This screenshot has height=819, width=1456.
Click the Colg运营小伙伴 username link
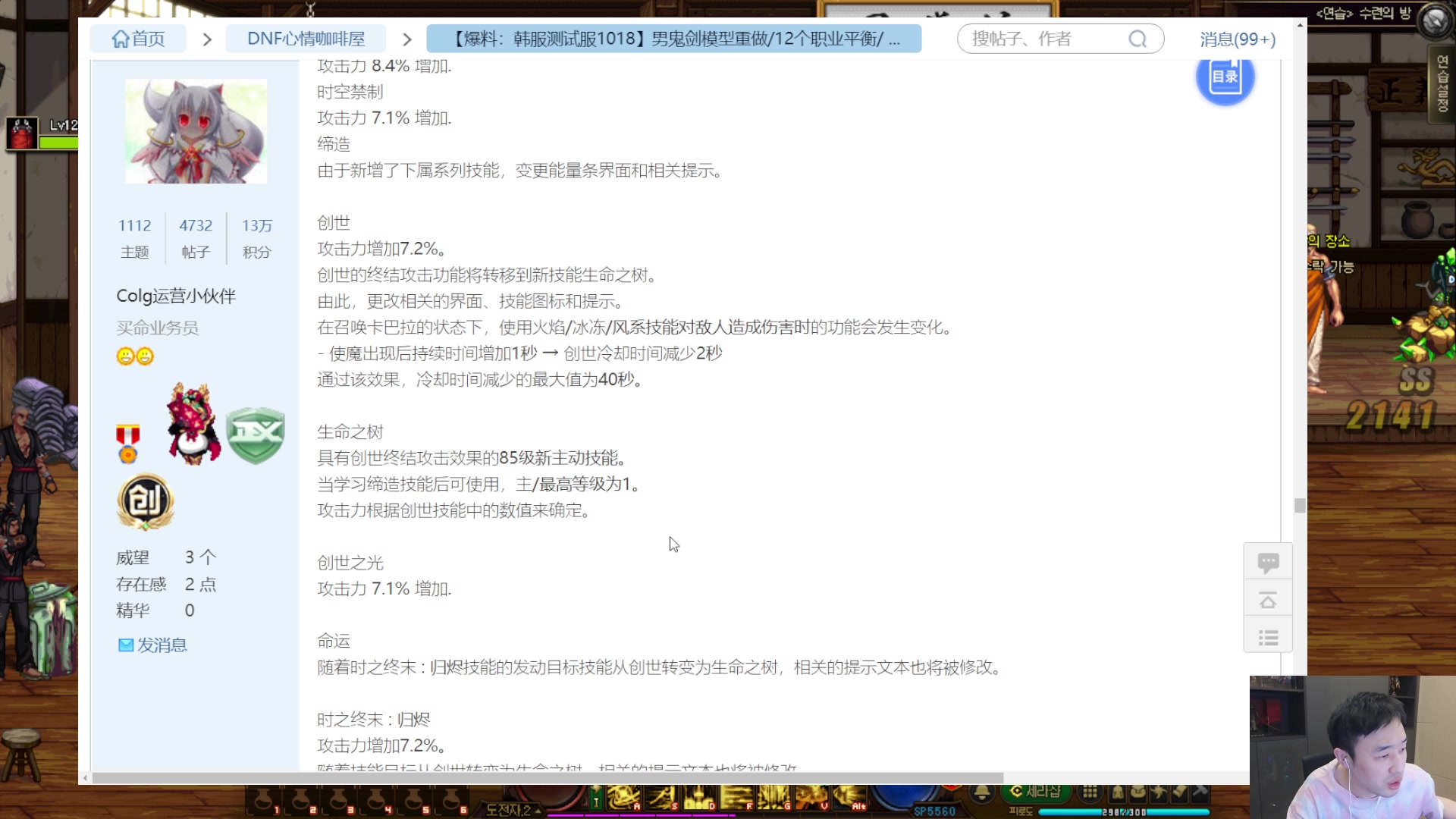click(176, 296)
